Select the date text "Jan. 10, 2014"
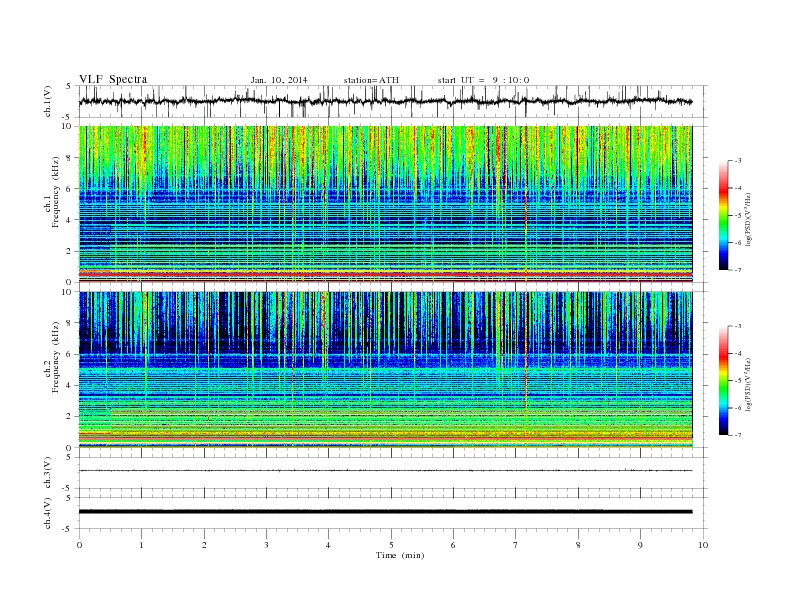792x612 pixels. pyautogui.click(x=279, y=80)
